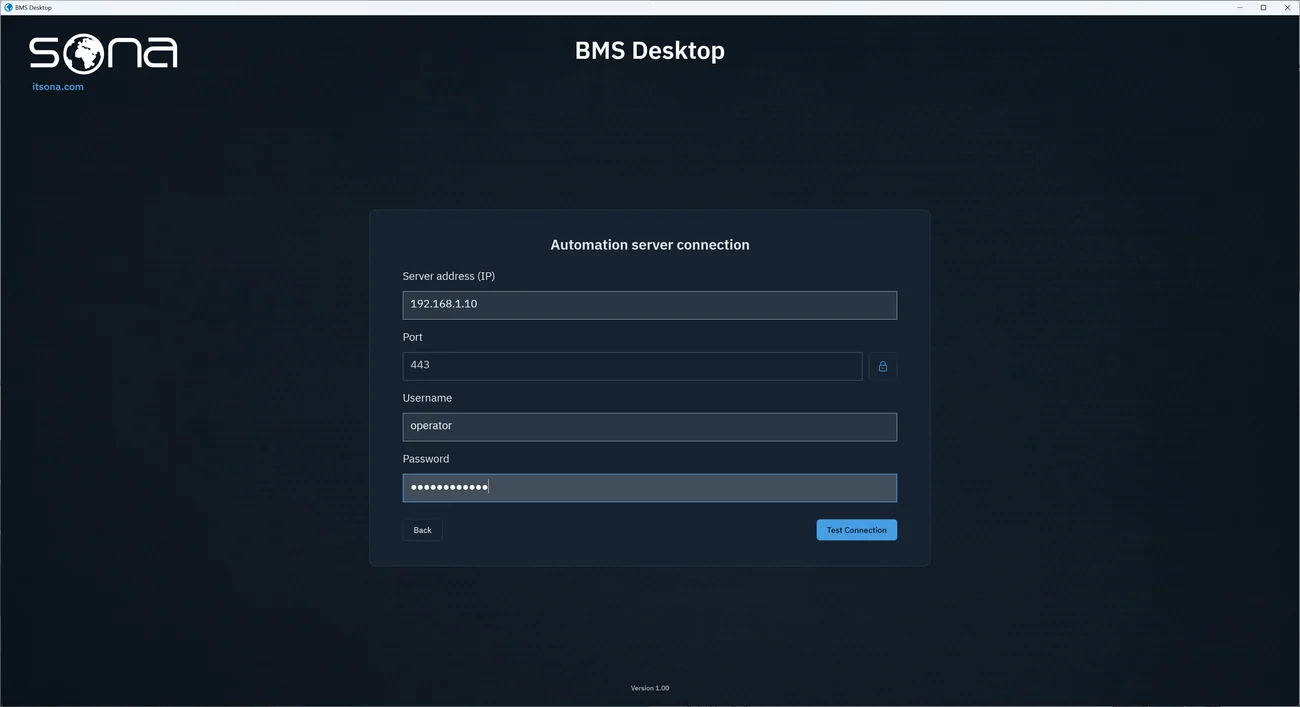Focus the Server address (IP) field
The width and height of the screenshot is (1300, 707).
click(650, 305)
